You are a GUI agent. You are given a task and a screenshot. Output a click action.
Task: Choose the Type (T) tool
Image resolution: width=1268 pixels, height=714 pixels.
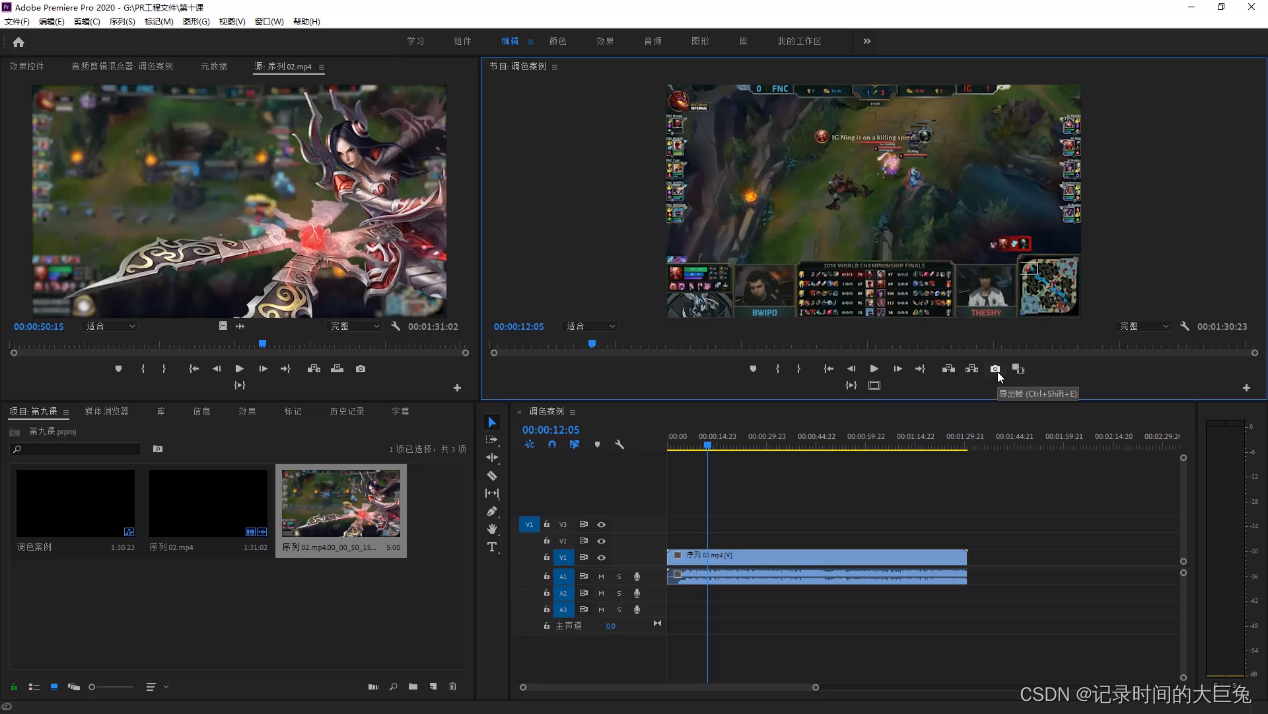click(492, 547)
